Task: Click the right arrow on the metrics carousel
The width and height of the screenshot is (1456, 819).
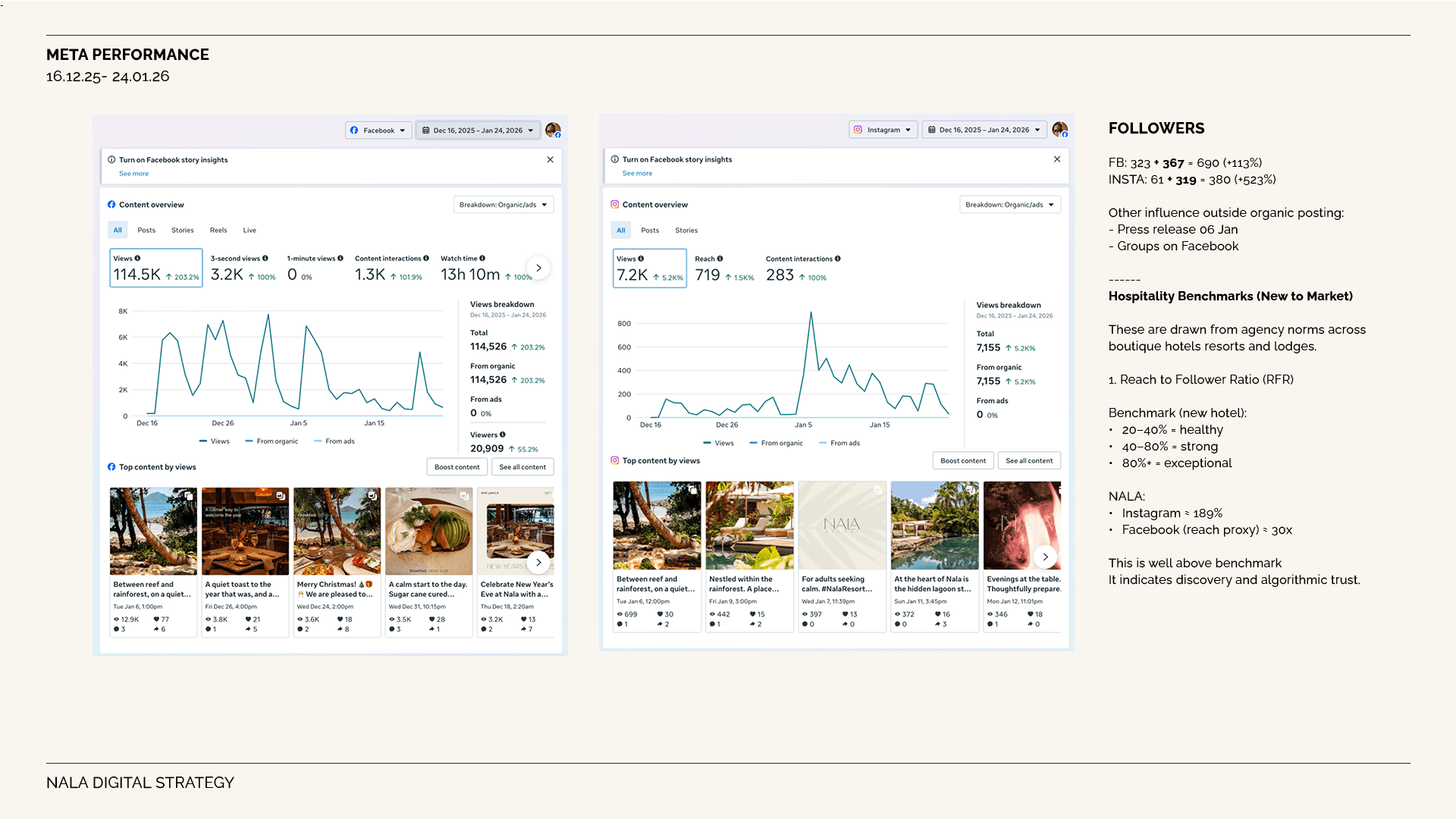Action: tap(538, 267)
